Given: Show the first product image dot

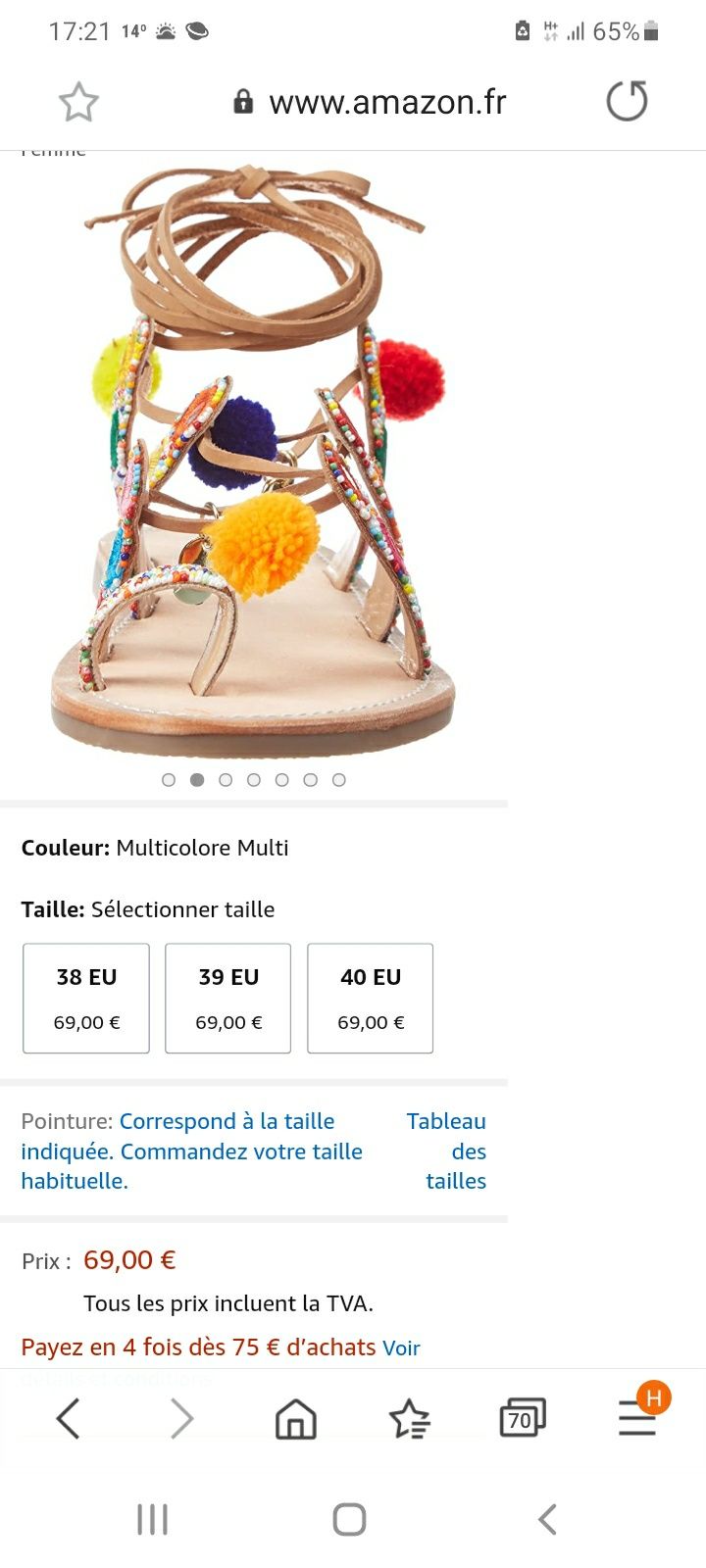Looking at the screenshot, I should tap(169, 780).
